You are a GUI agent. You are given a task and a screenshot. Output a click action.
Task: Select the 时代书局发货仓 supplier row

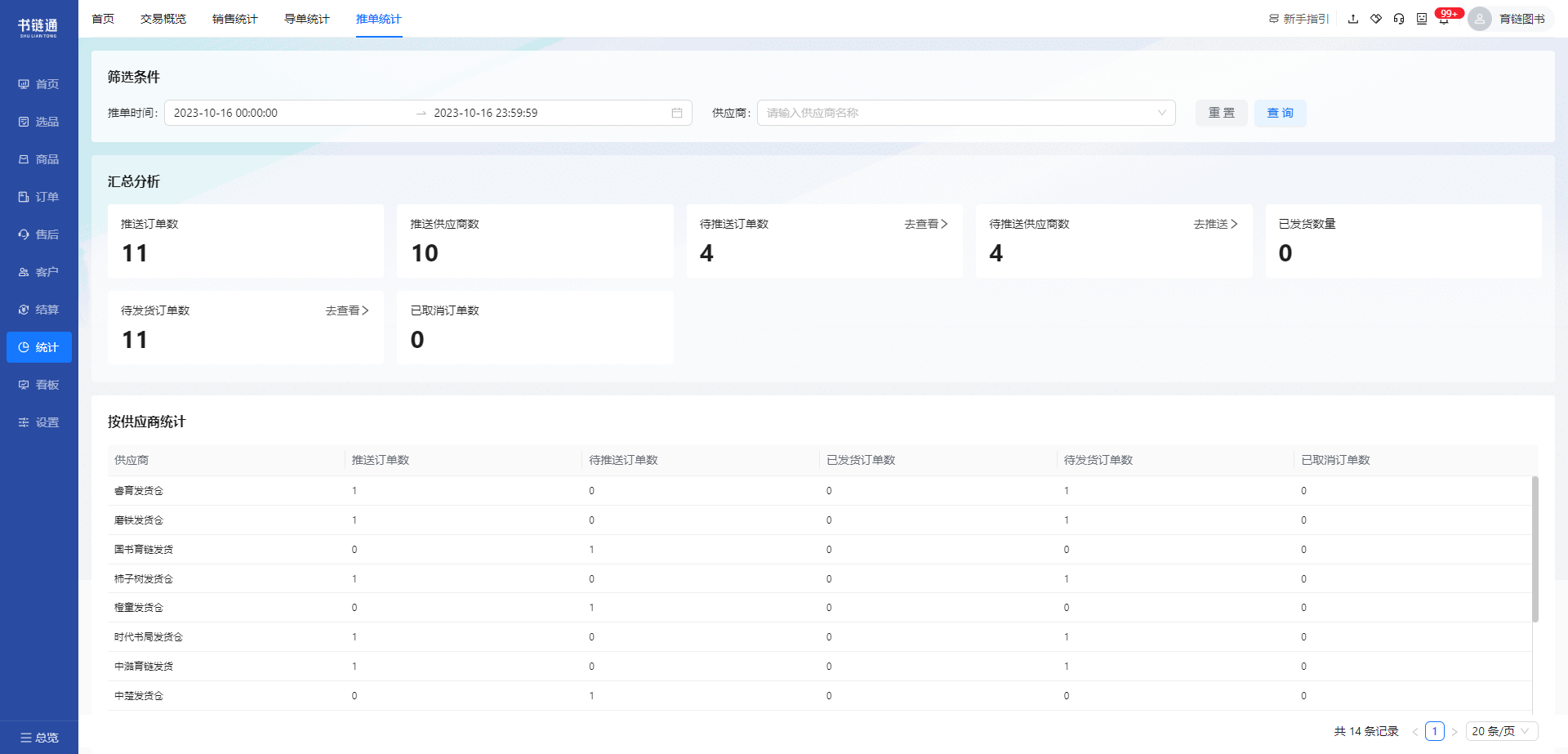click(820, 637)
